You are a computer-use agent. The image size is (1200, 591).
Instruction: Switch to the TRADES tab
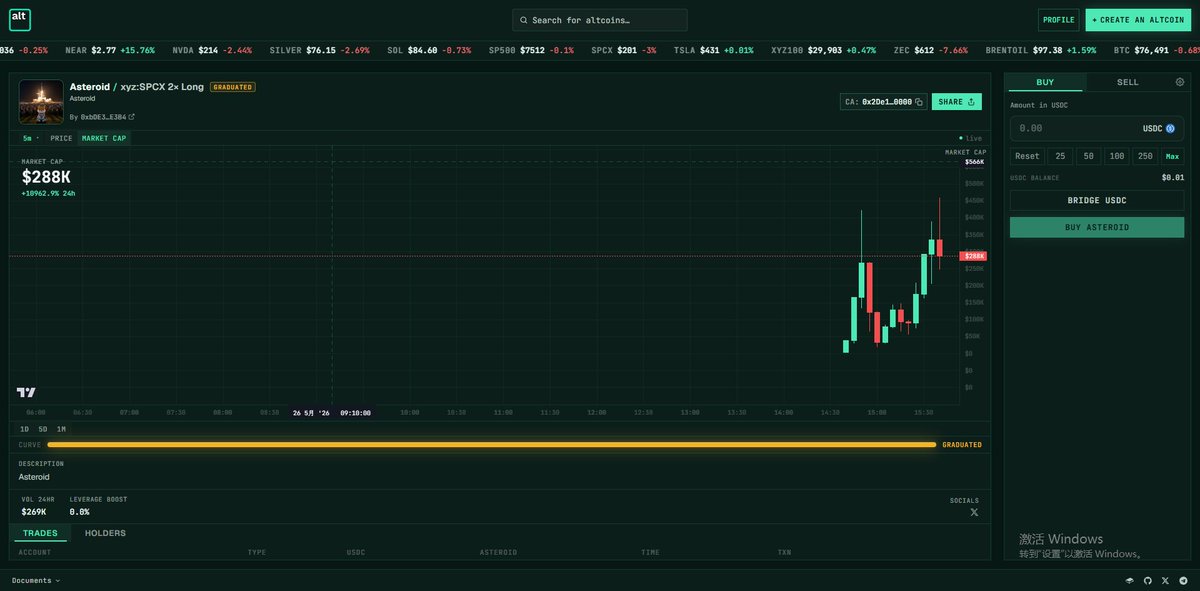tap(40, 533)
